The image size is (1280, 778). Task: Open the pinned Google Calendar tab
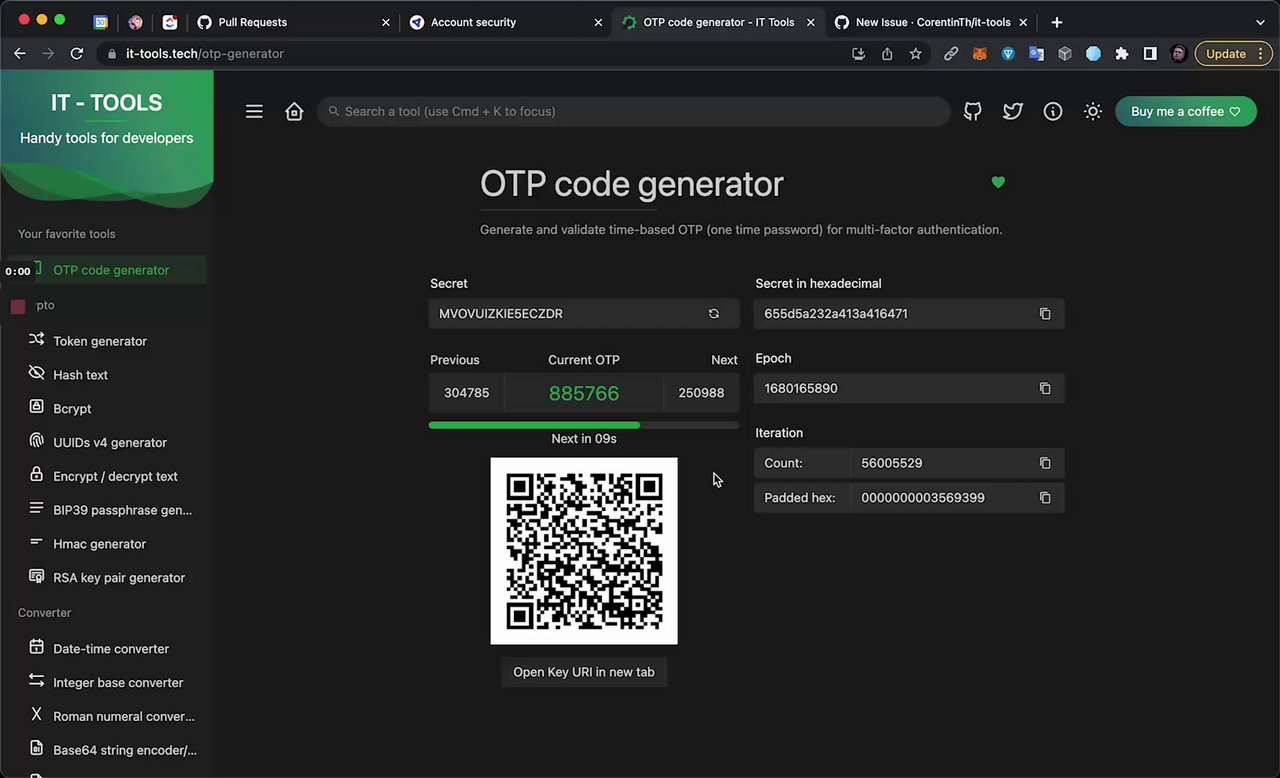pyautogui.click(x=101, y=22)
